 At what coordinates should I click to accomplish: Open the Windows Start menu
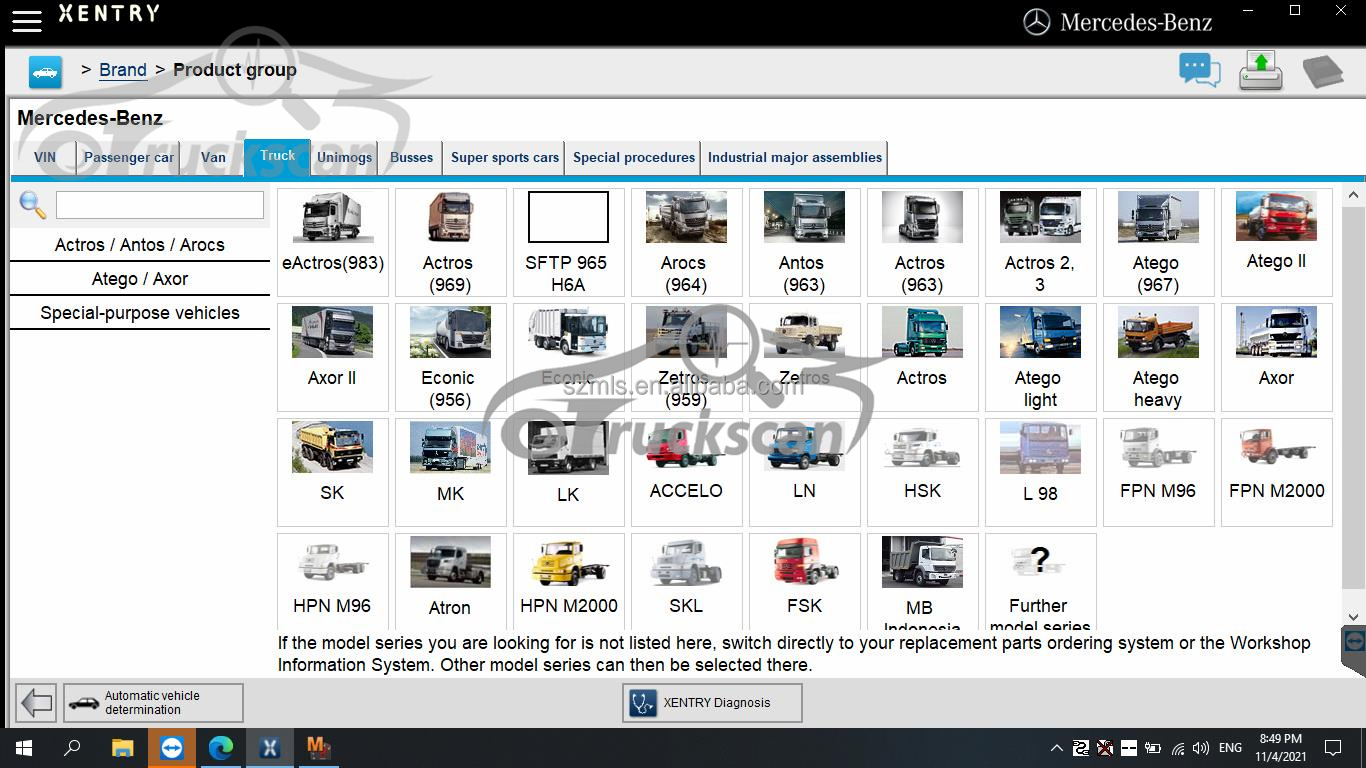click(x=23, y=748)
